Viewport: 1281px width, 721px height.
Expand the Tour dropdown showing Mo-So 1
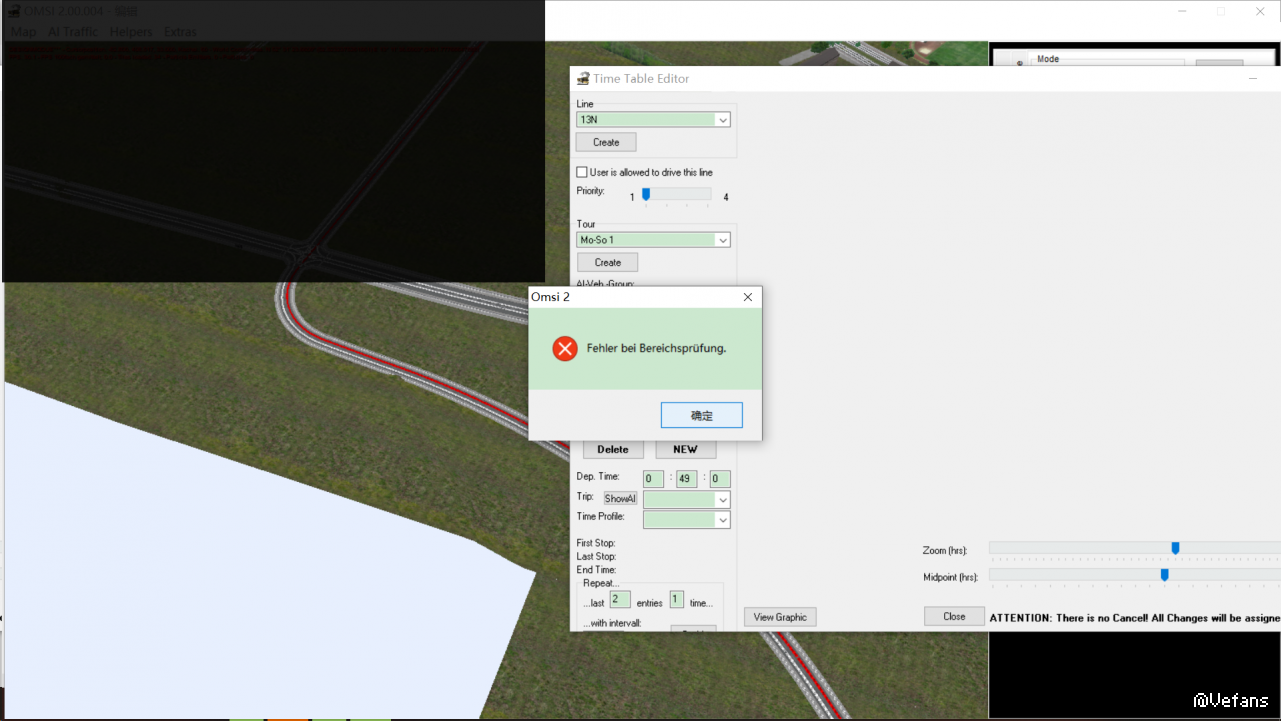pos(722,240)
